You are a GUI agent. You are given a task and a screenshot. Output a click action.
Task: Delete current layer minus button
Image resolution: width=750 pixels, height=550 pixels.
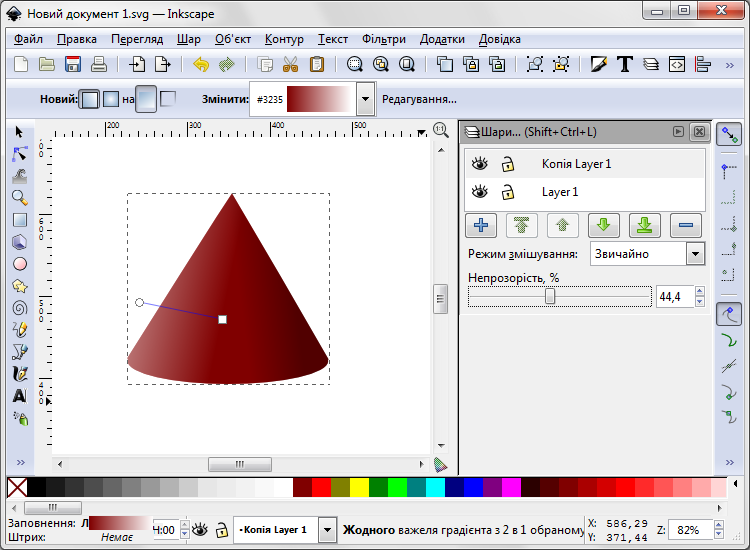686,225
